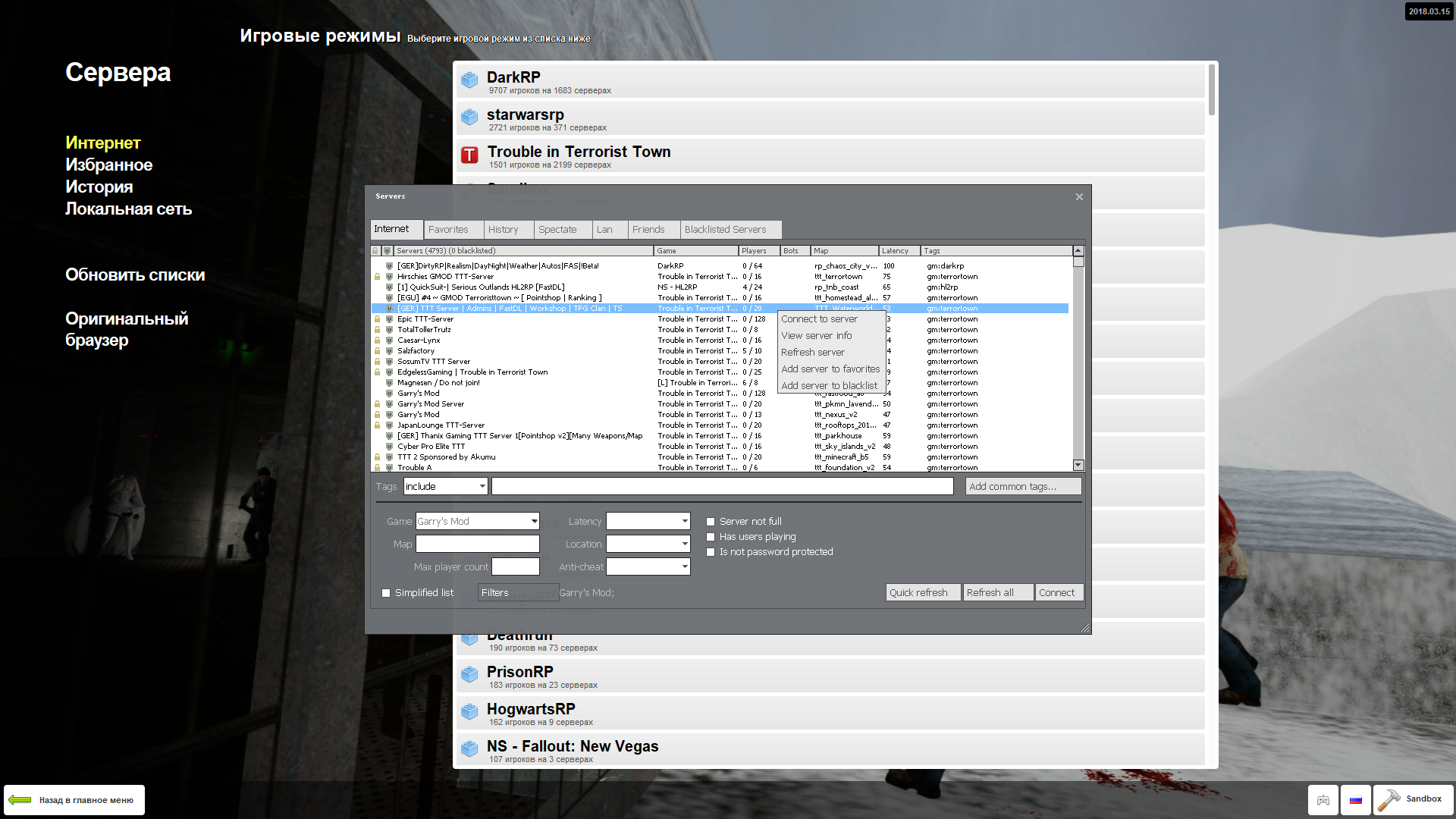Click the shield icon beside TotalTollerTrutz
The width and height of the screenshot is (1456, 819).
tap(389, 330)
